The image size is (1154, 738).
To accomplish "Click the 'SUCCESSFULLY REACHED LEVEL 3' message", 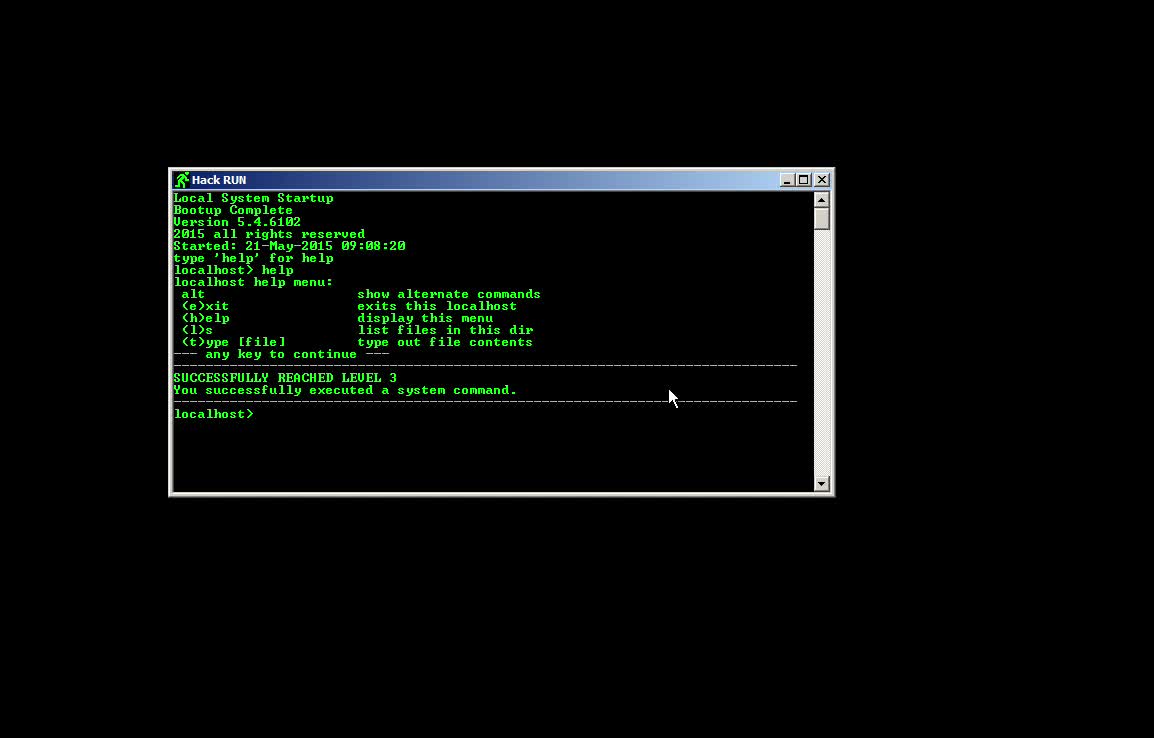I will pos(285,378).
